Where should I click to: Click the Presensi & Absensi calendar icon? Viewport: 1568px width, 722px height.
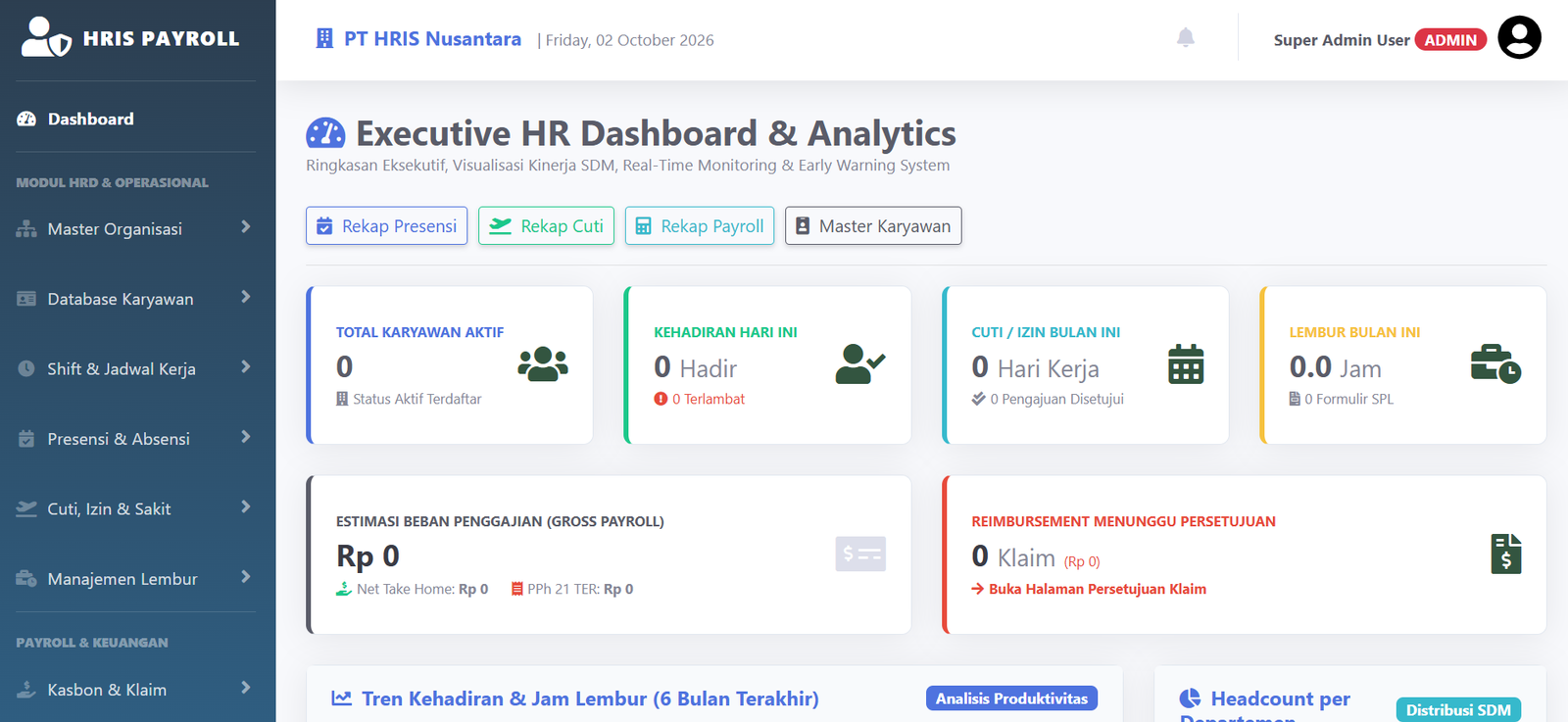tap(26, 439)
